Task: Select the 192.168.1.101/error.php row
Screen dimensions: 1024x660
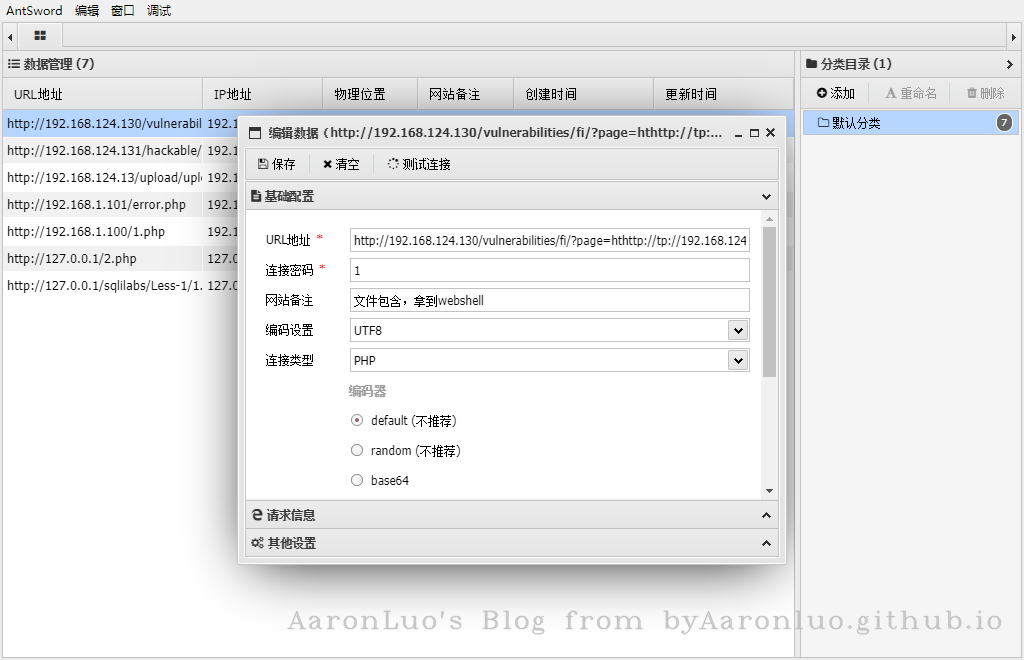Action: [100, 204]
